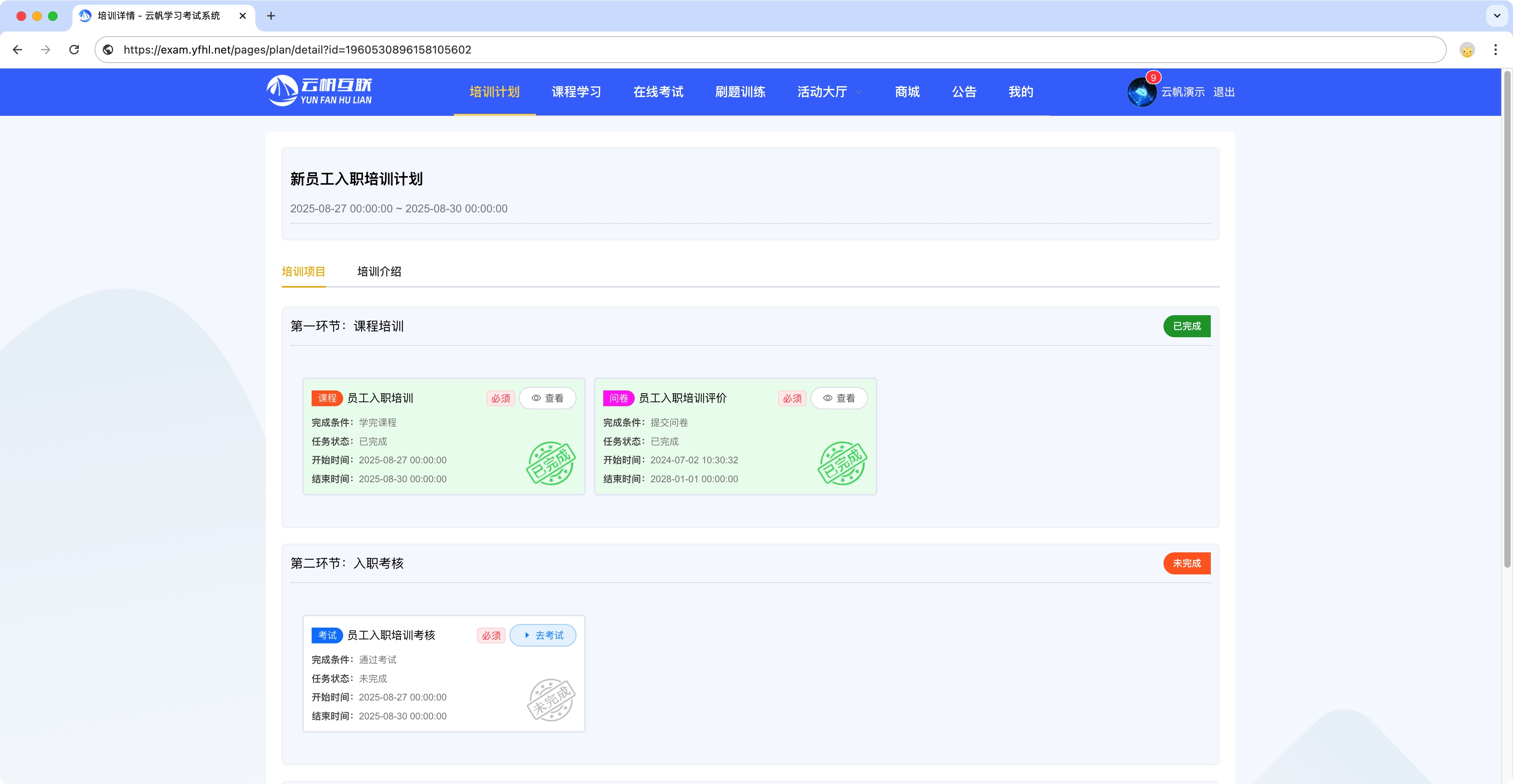This screenshot has width=1513, height=784.
Task: Close the 培训详情 browser tab
Action: pyautogui.click(x=243, y=16)
